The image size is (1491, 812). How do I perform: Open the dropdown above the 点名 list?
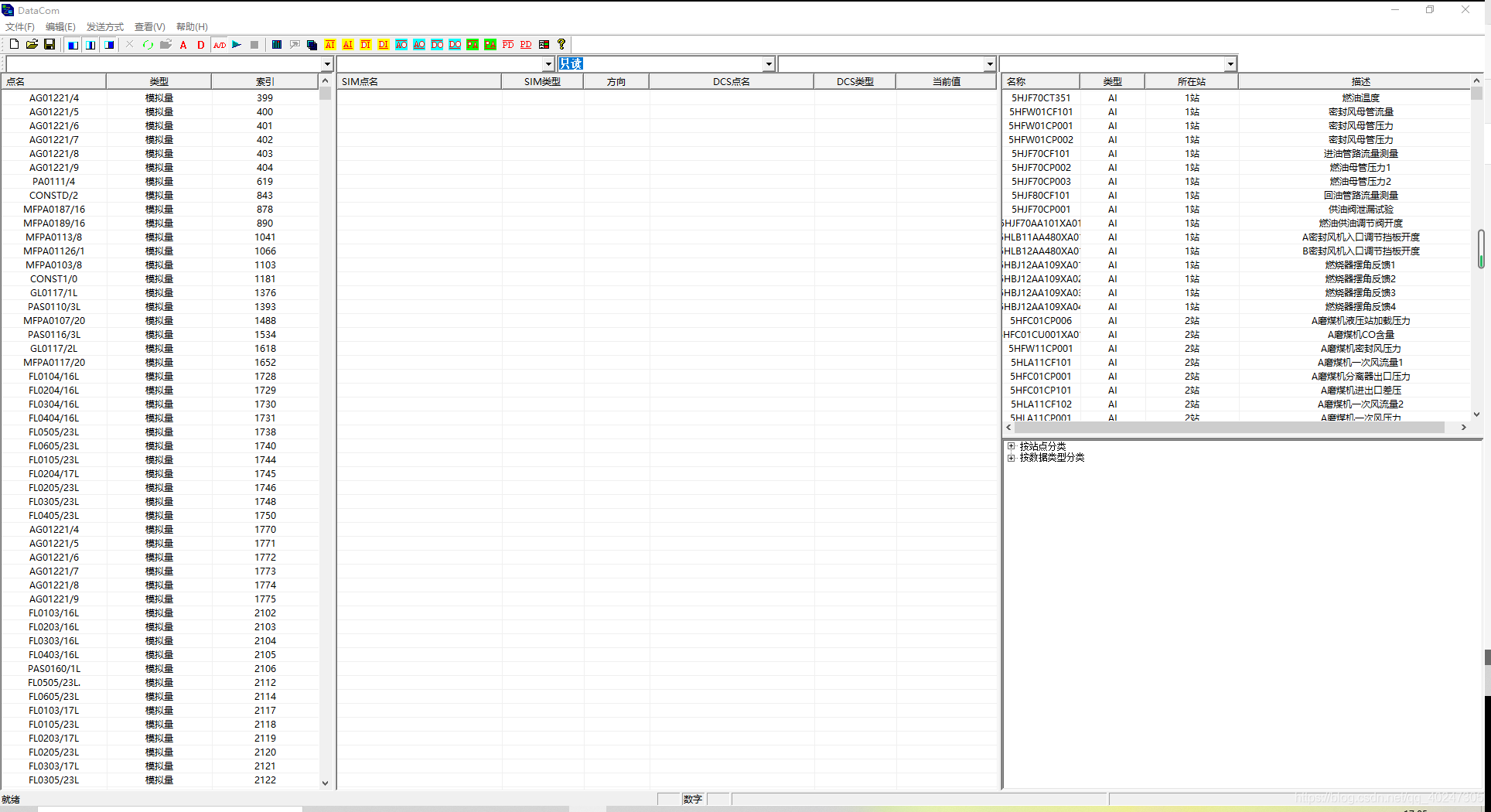(327, 64)
